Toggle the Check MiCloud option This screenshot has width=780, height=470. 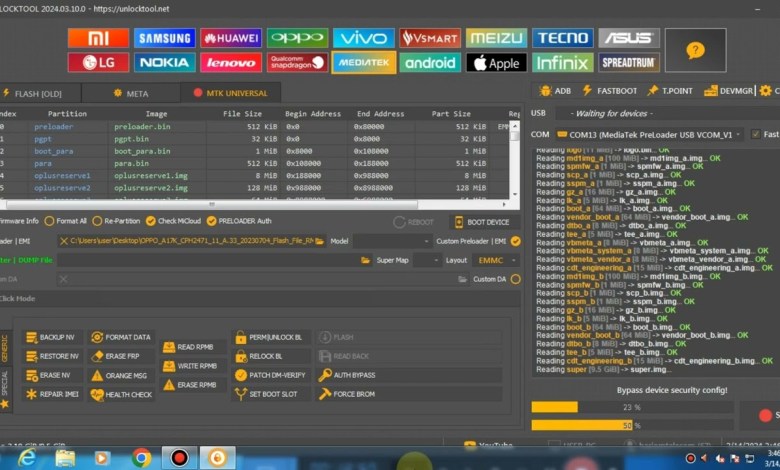[x=173, y=221]
